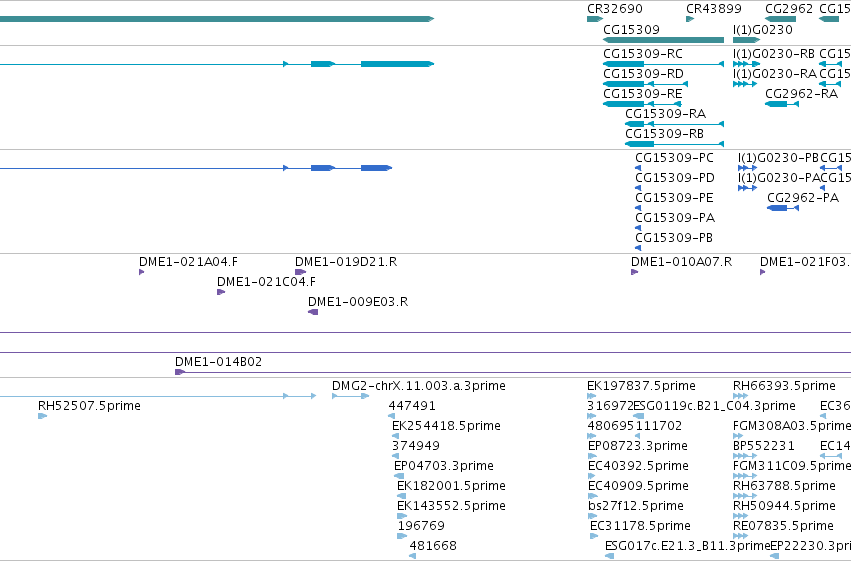Click the RE07835.5prime EST label
851x561 pixels.
(x=783, y=526)
